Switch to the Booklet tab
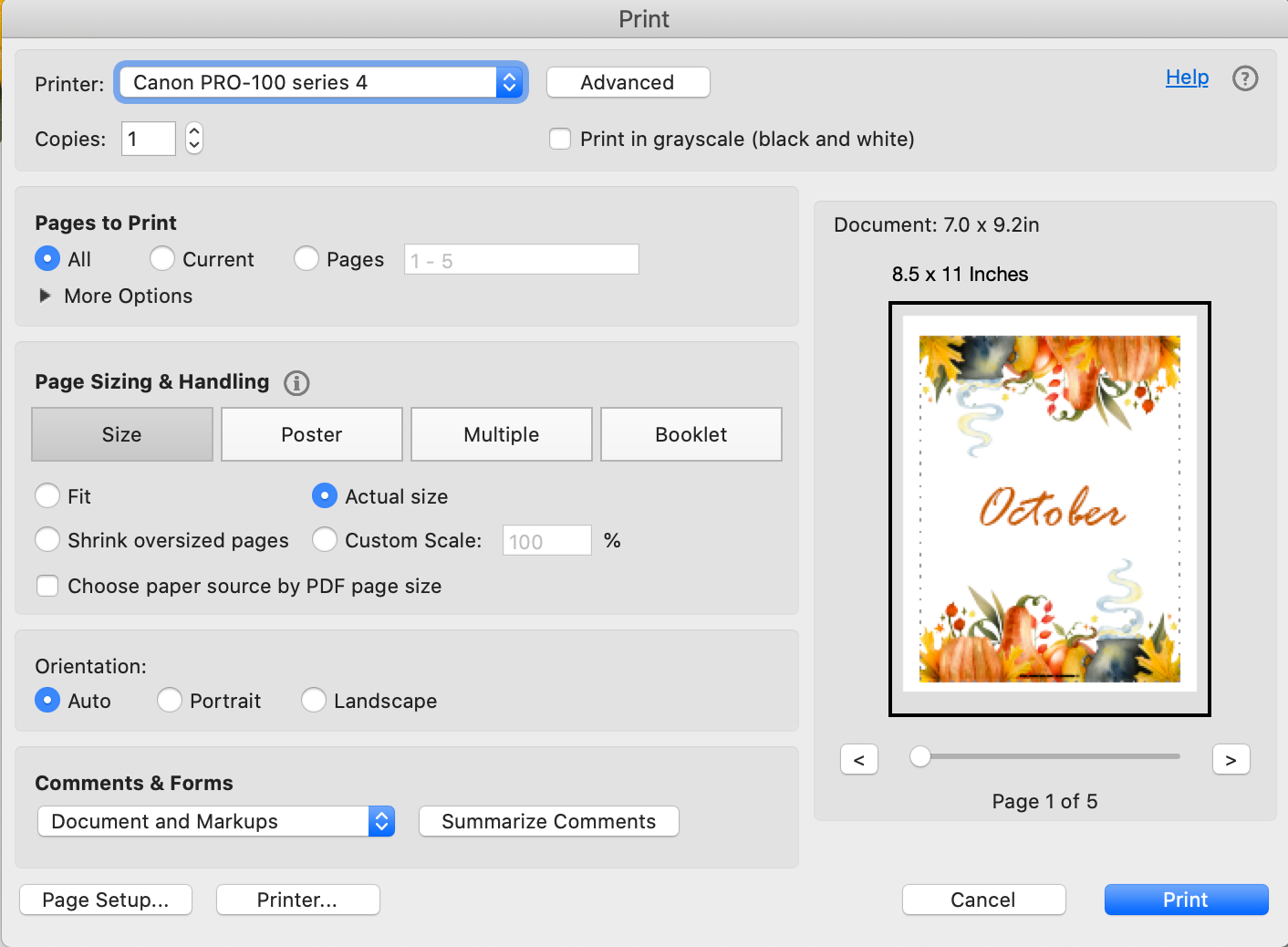This screenshot has width=1288, height=947. click(x=691, y=434)
